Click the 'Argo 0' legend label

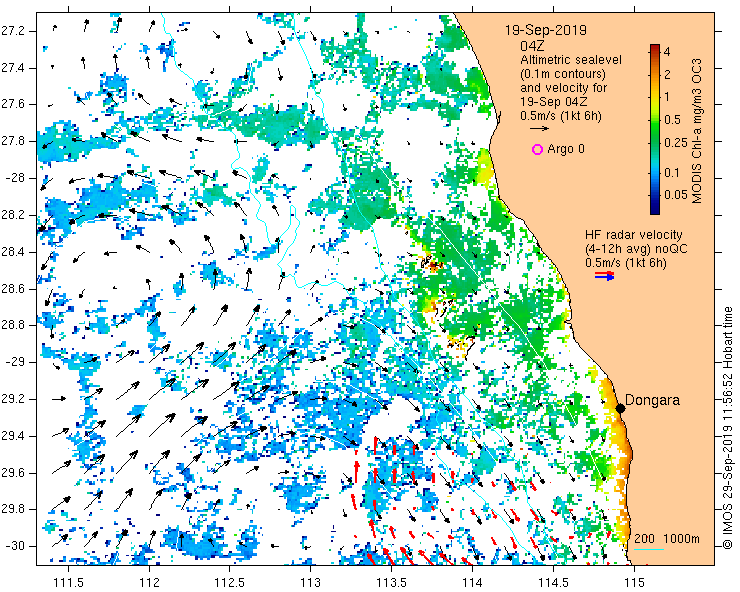[566, 149]
